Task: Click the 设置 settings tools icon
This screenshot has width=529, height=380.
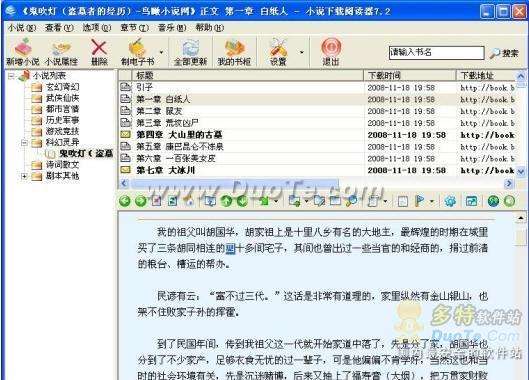Action: coord(278,51)
